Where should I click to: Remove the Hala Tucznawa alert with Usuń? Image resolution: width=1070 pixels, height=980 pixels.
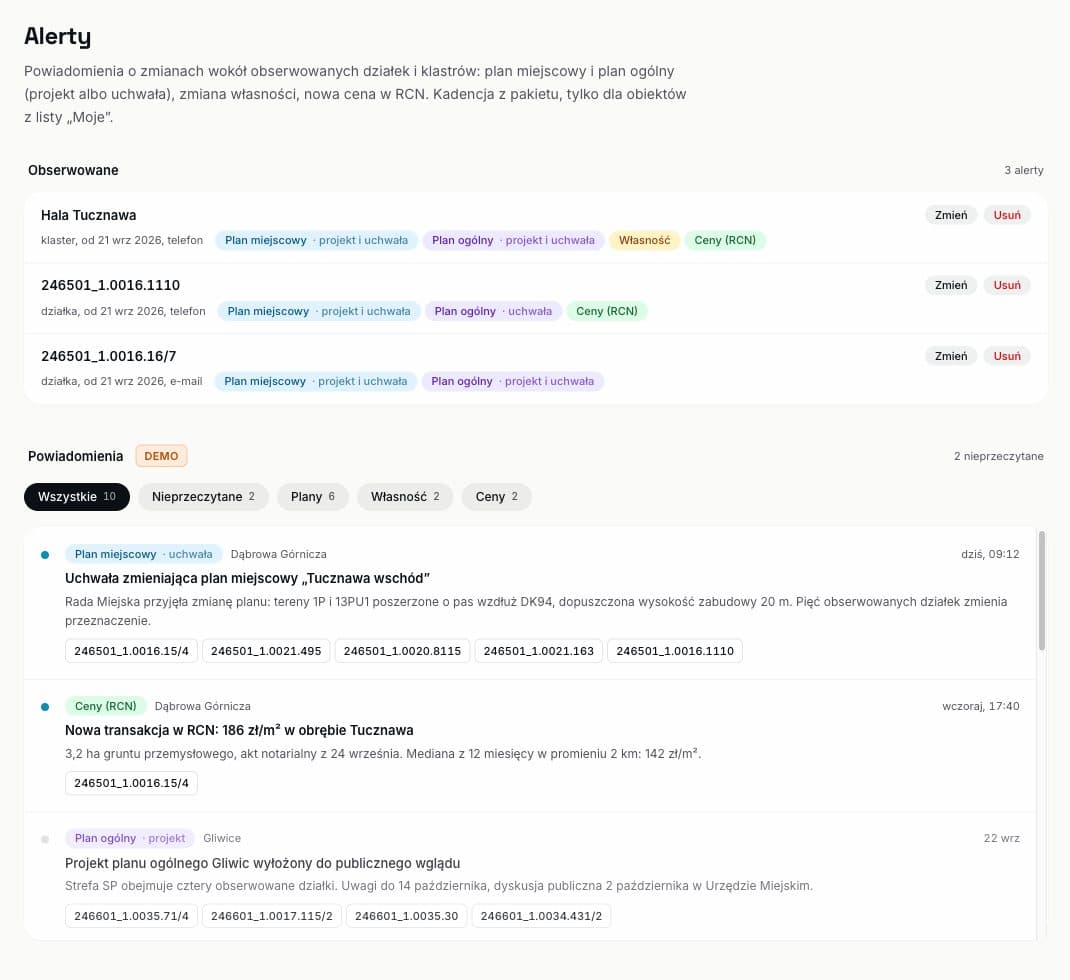pyautogui.click(x=1007, y=215)
